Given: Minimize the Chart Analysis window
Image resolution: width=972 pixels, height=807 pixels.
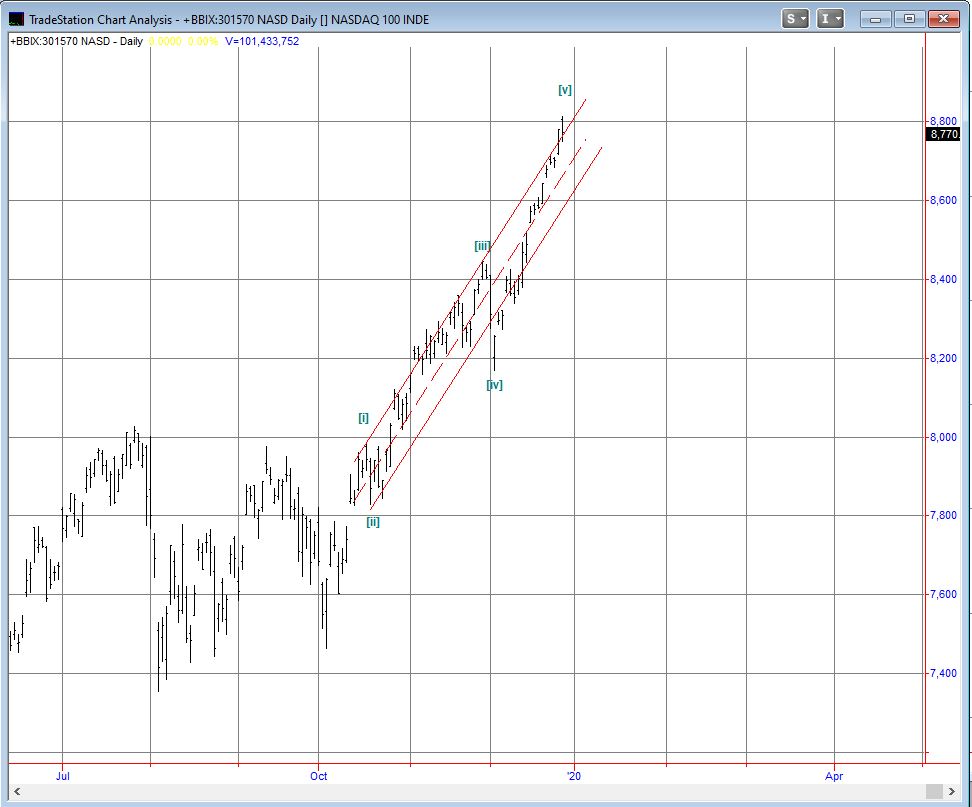Looking at the screenshot, I should coord(876,18).
